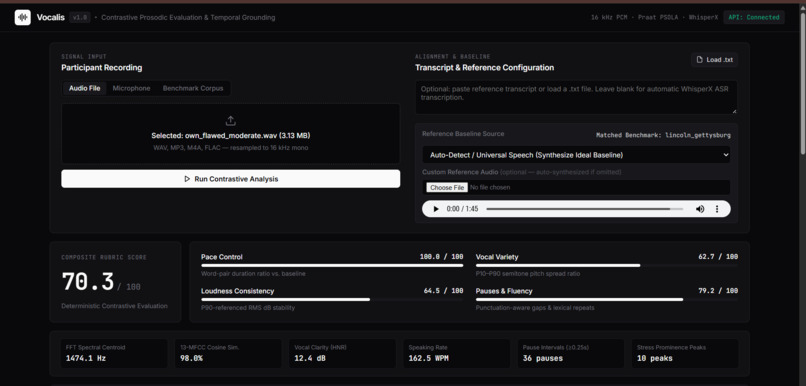Click the Loudness Consistency label

[x=237, y=291]
